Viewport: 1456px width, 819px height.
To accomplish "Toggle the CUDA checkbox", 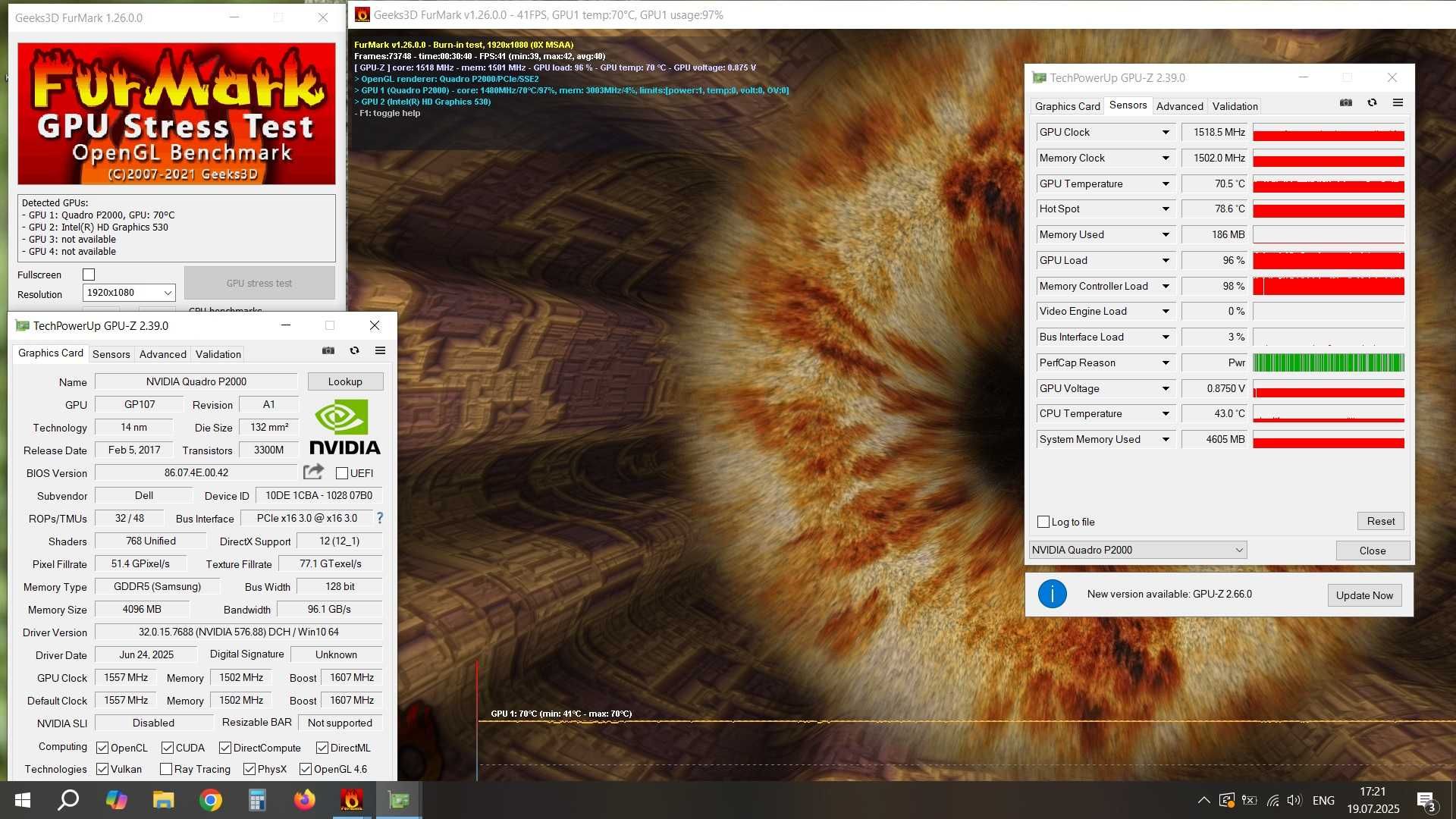I will pyautogui.click(x=168, y=748).
